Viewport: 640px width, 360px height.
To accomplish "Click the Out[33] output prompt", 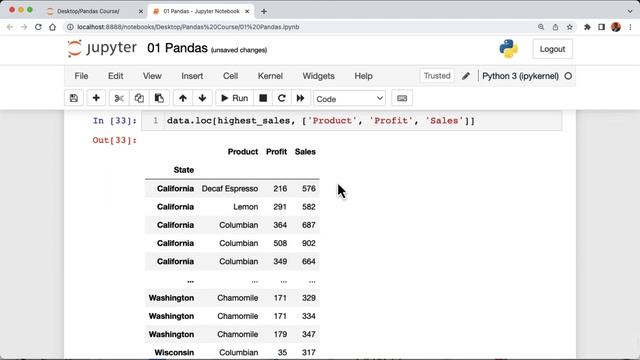I will (x=115, y=140).
